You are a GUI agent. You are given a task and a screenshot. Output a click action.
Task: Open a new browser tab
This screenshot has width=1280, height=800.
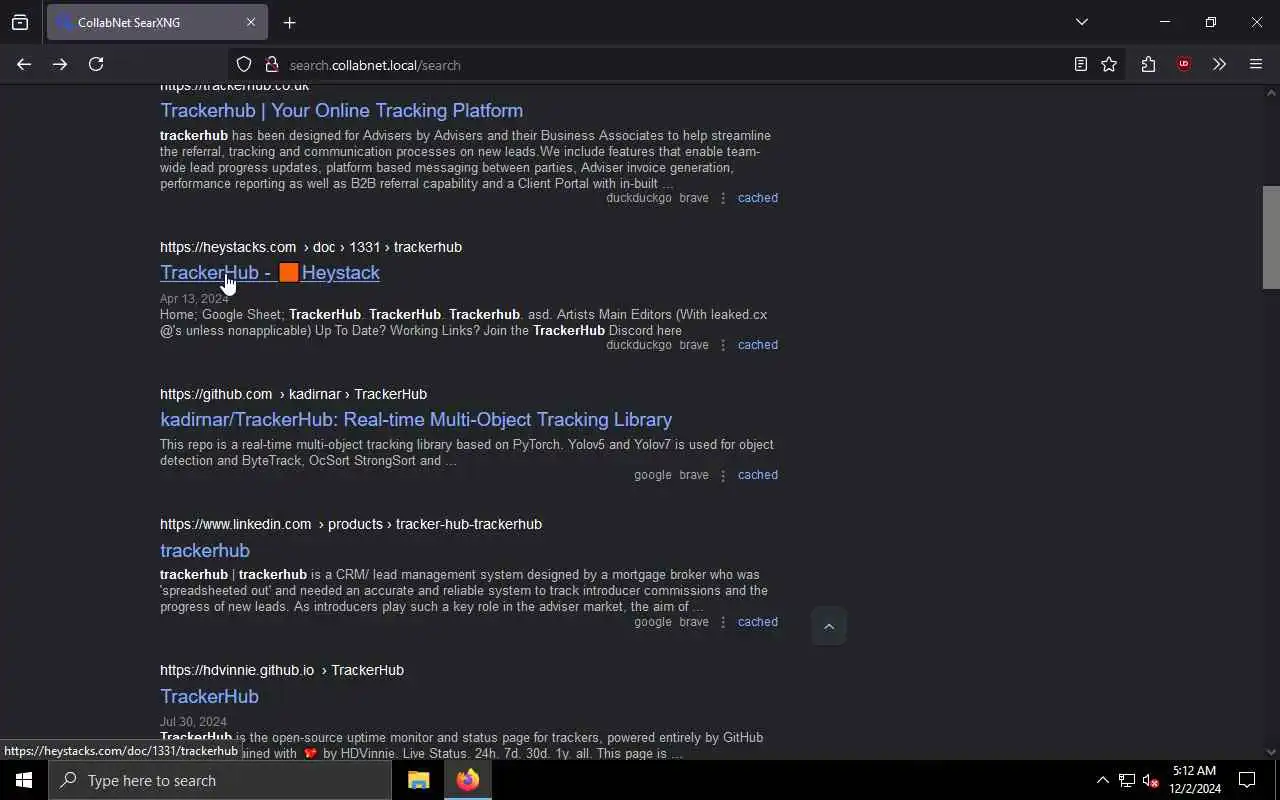pyautogui.click(x=289, y=22)
